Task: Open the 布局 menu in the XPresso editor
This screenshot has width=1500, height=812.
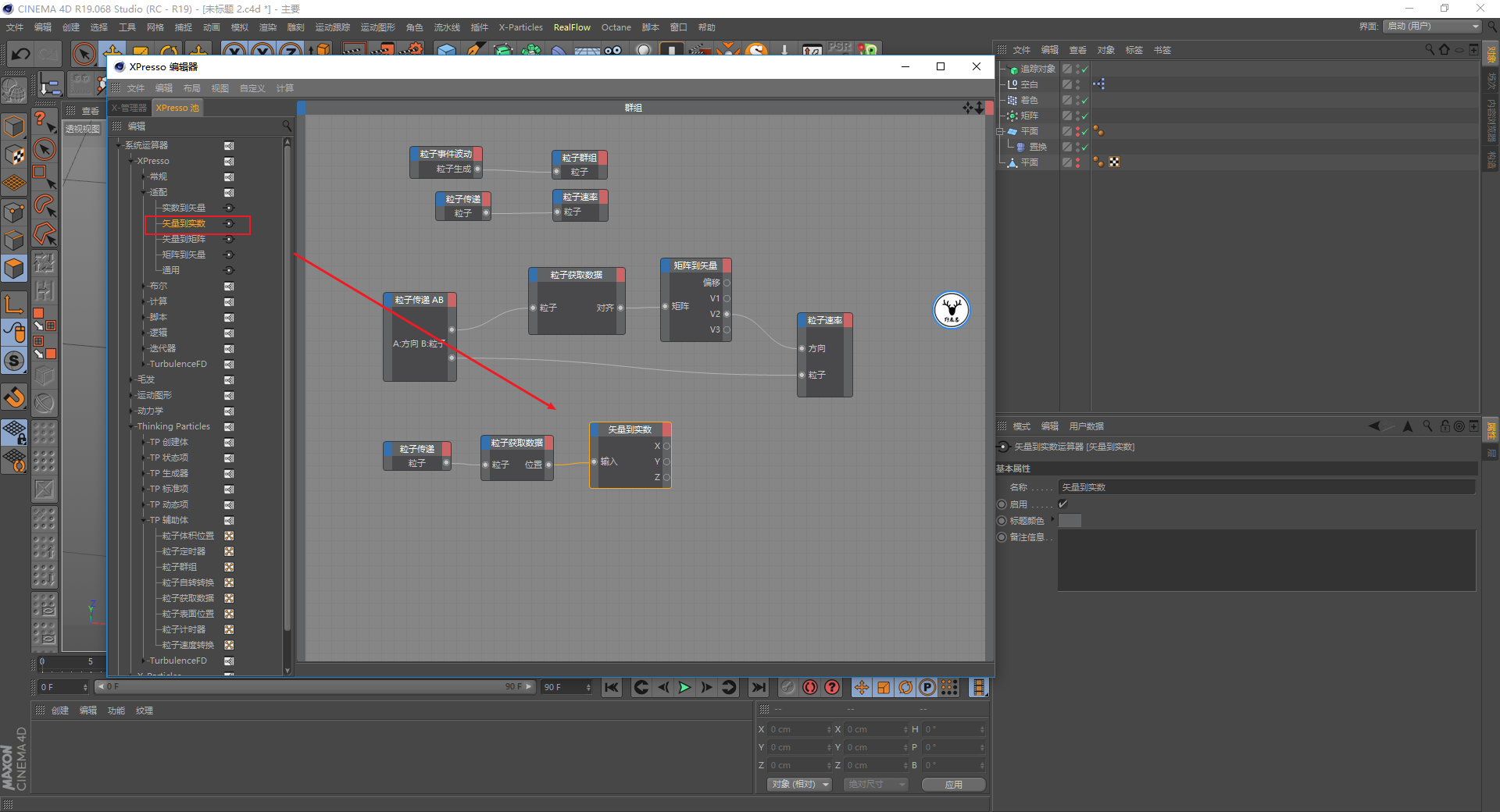Action: click(192, 88)
